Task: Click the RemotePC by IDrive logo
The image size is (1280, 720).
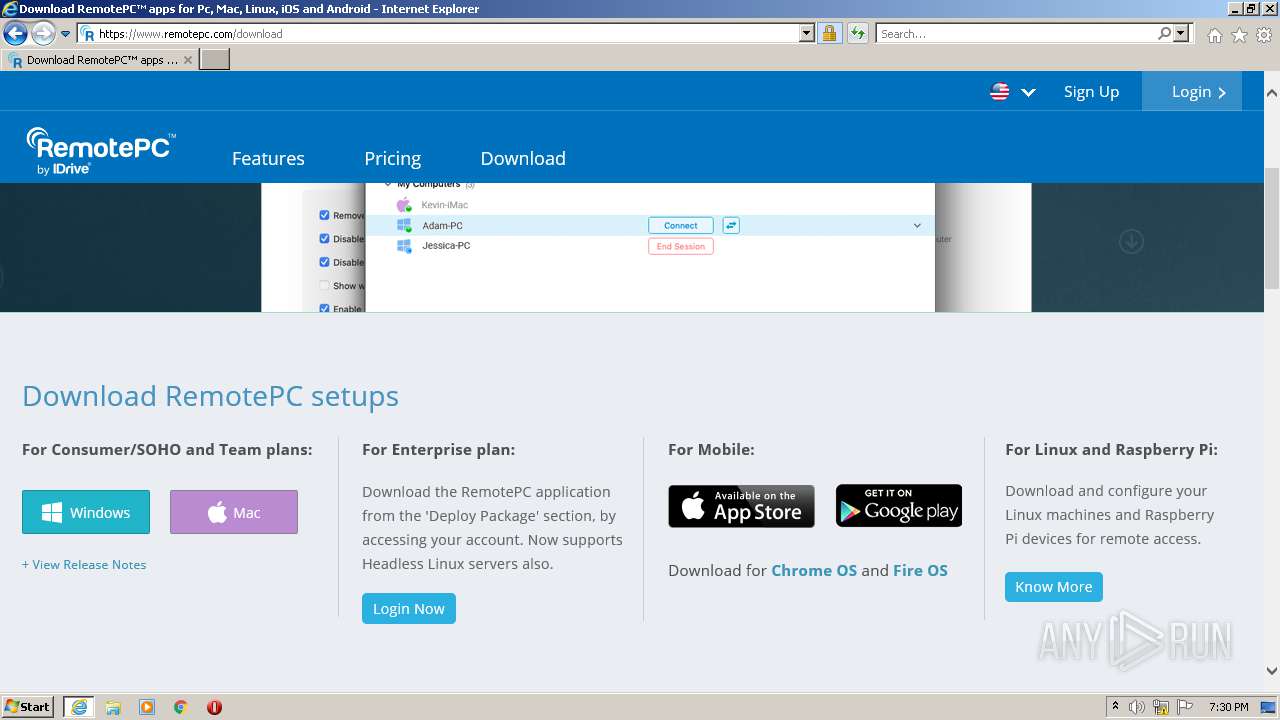Action: (x=101, y=152)
